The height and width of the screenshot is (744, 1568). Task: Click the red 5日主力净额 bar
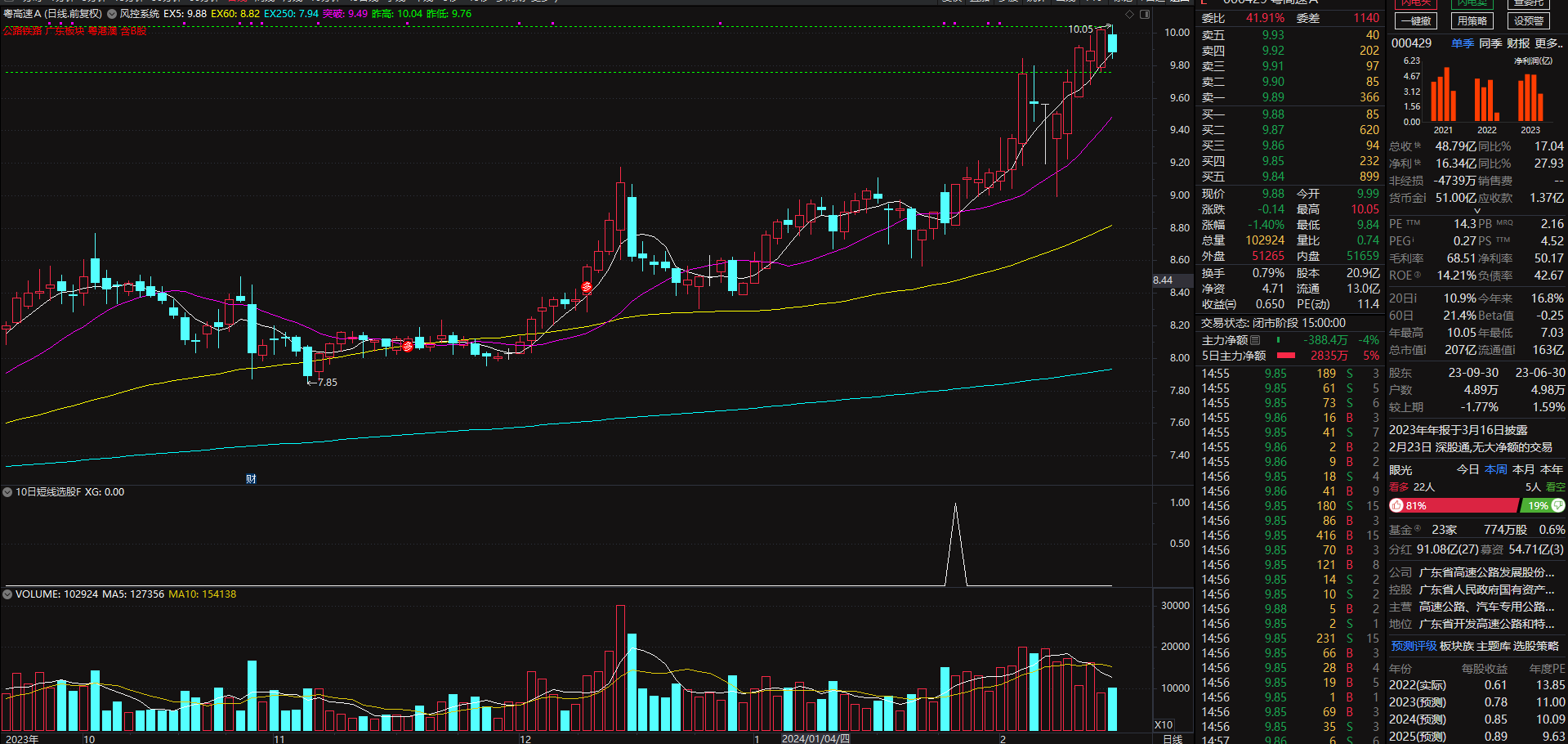click(x=1286, y=356)
